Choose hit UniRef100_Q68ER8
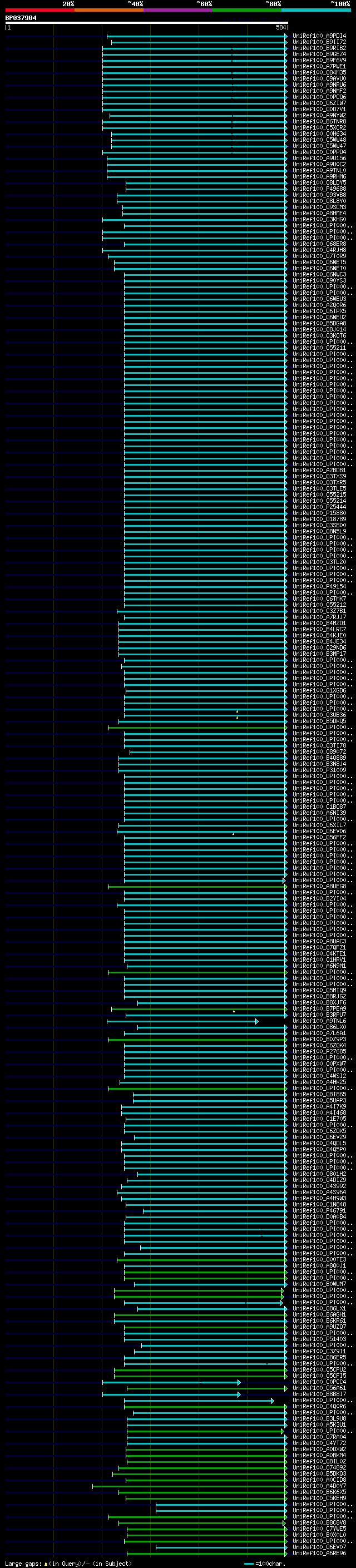Screen dimensions: 356x1568 (x=319, y=244)
